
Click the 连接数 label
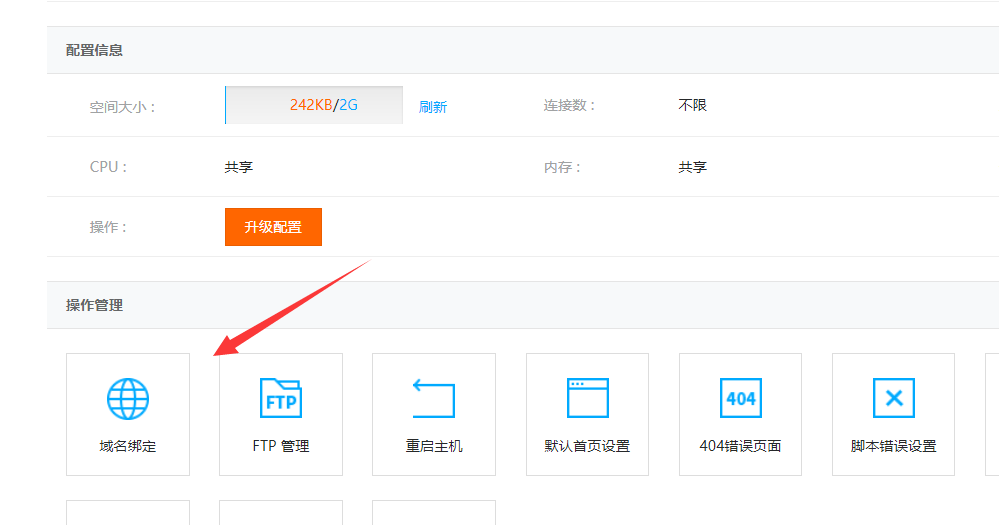coord(570,105)
